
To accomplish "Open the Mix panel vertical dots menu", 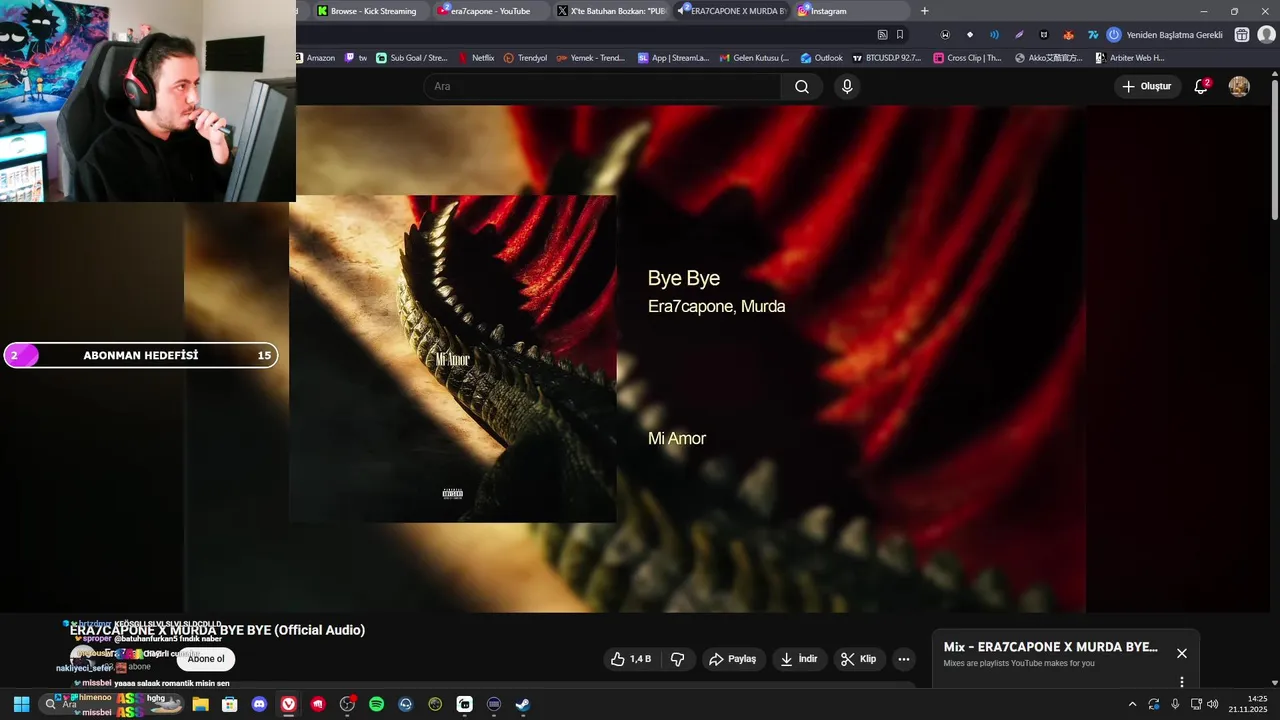I will [1181, 682].
